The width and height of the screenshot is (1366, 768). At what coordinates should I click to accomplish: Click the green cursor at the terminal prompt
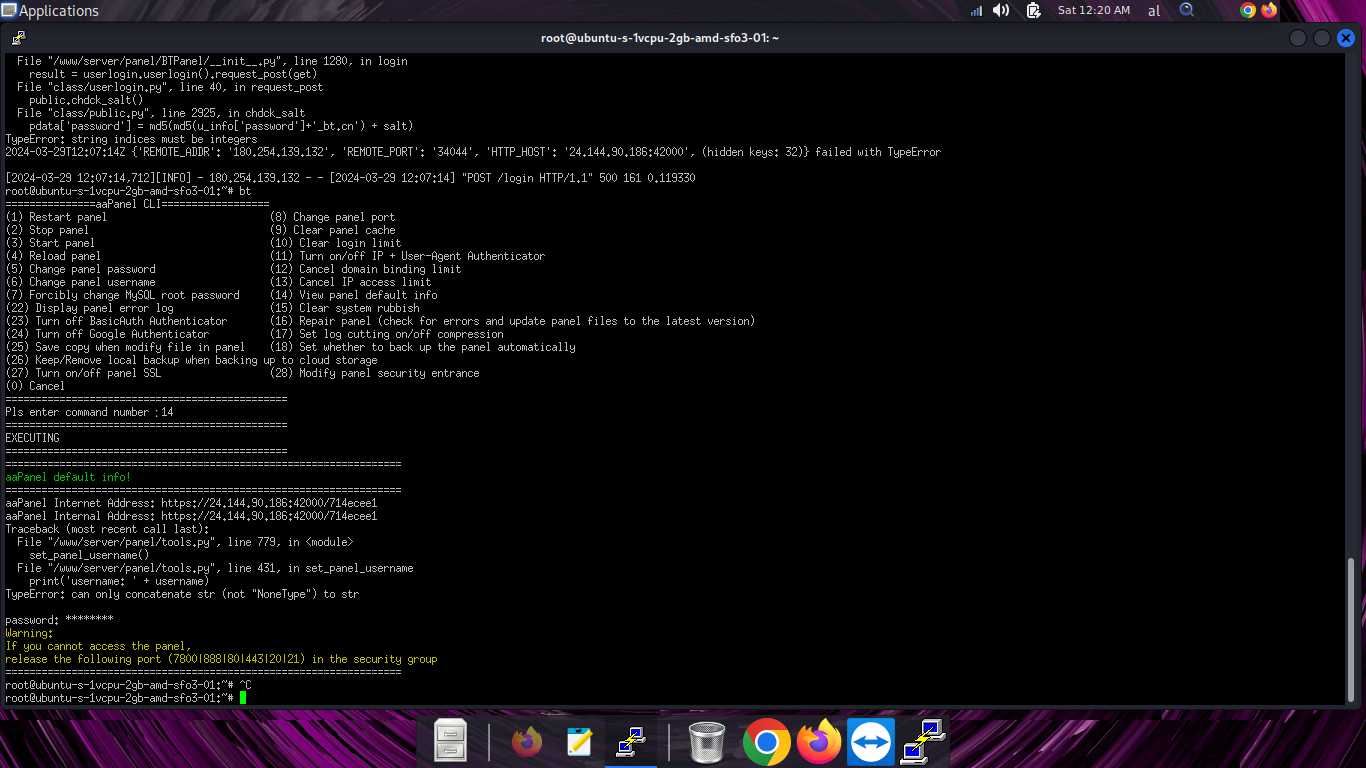pos(243,698)
